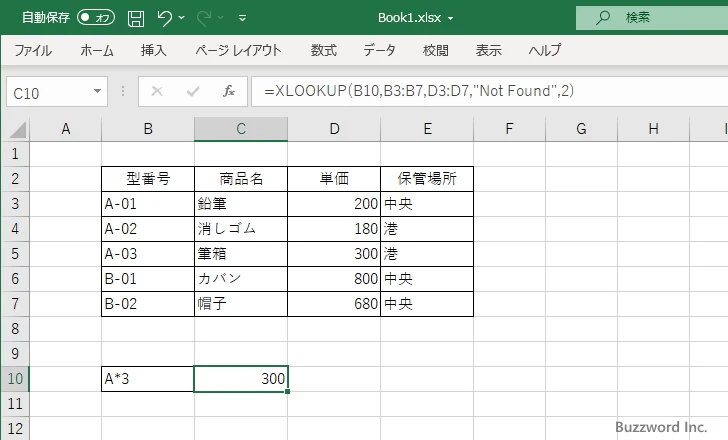Select cell containing 鉛筆
The image size is (728, 440).
pyautogui.click(x=240, y=204)
